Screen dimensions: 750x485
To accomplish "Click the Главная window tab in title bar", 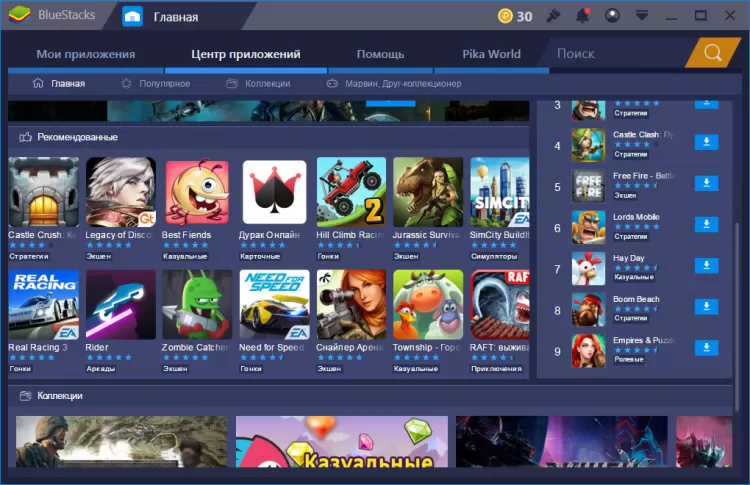I will click(176, 17).
